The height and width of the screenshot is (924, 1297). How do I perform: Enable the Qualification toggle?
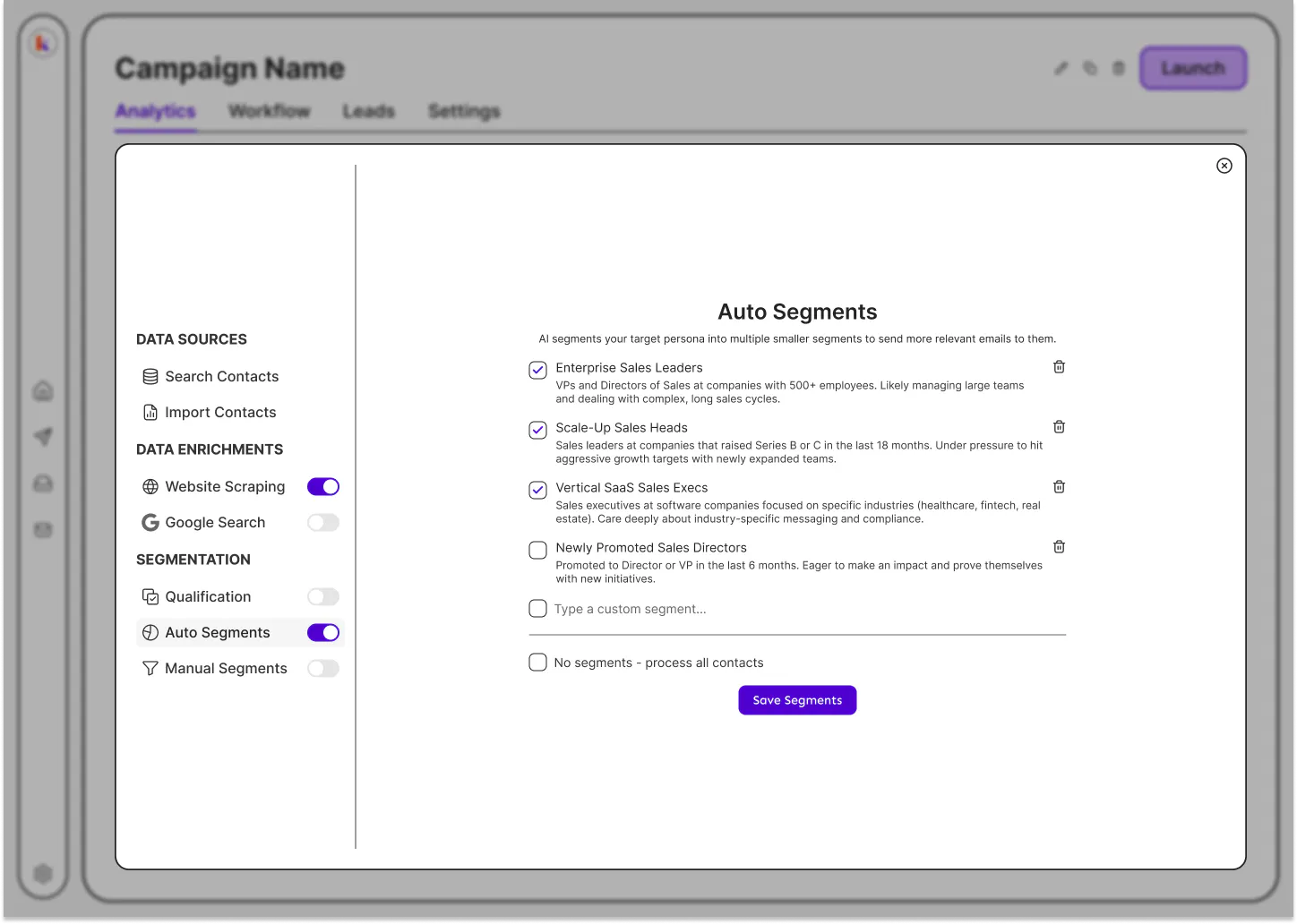click(323, 597)
